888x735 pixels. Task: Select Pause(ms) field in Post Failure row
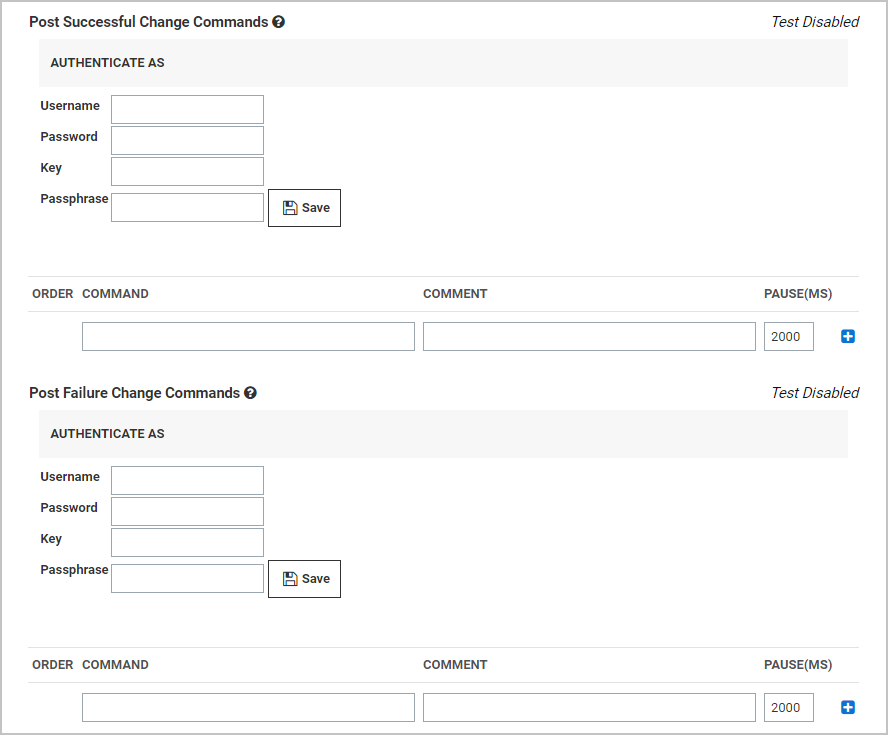tap(788, 708)
